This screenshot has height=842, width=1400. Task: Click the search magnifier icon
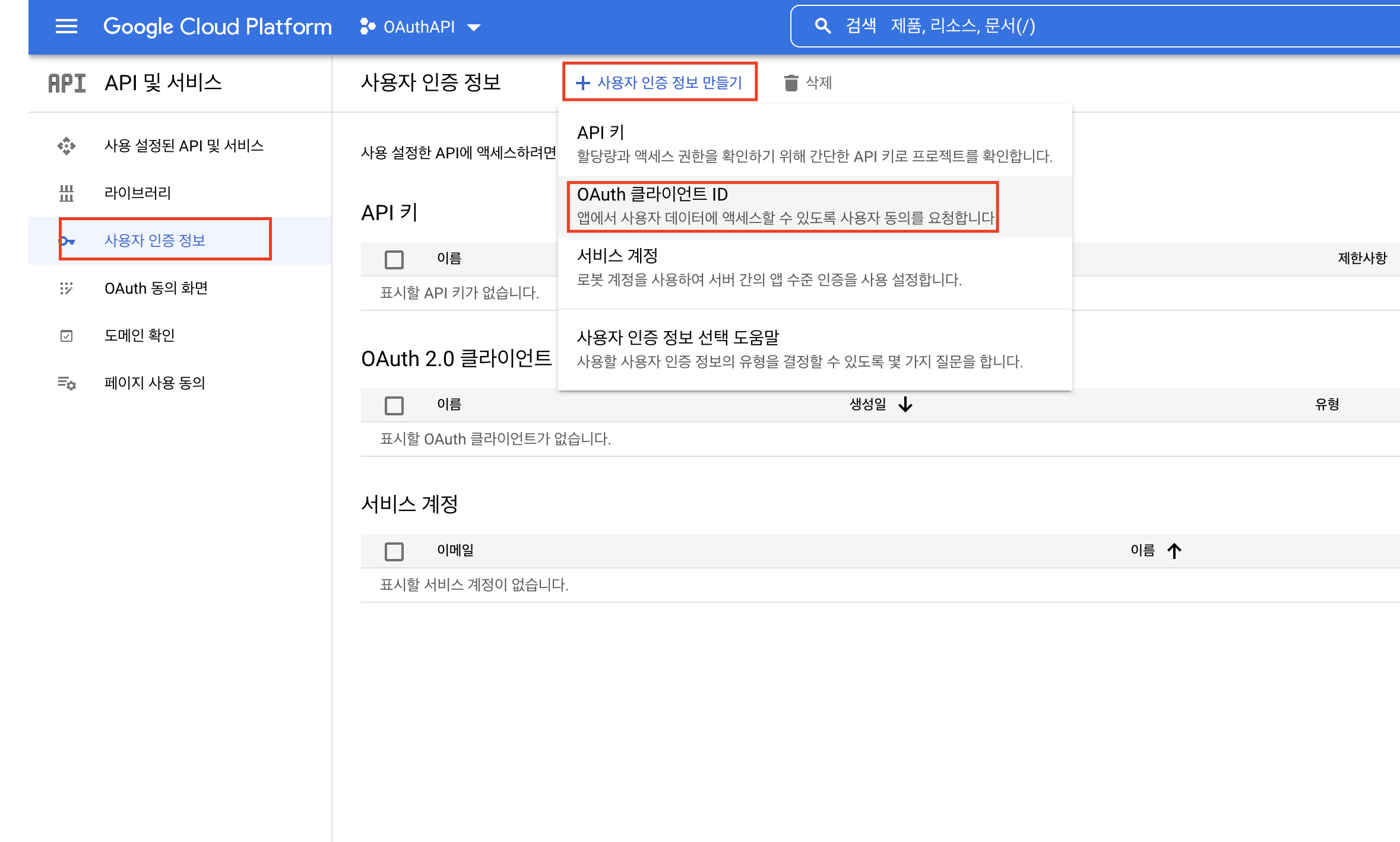[x=822, y=26]
